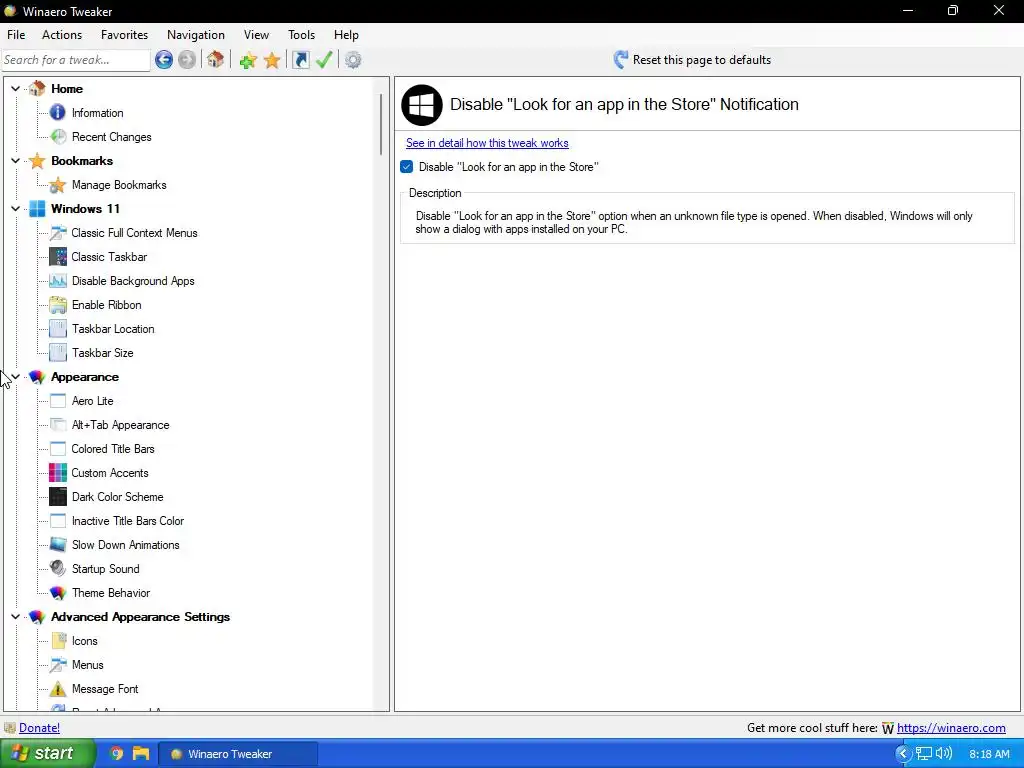Image resolution: width=1024 pixels, height=768 pixels.
Task: Select Inactive Title Bars Color item
Action: [x=127, y=521]
